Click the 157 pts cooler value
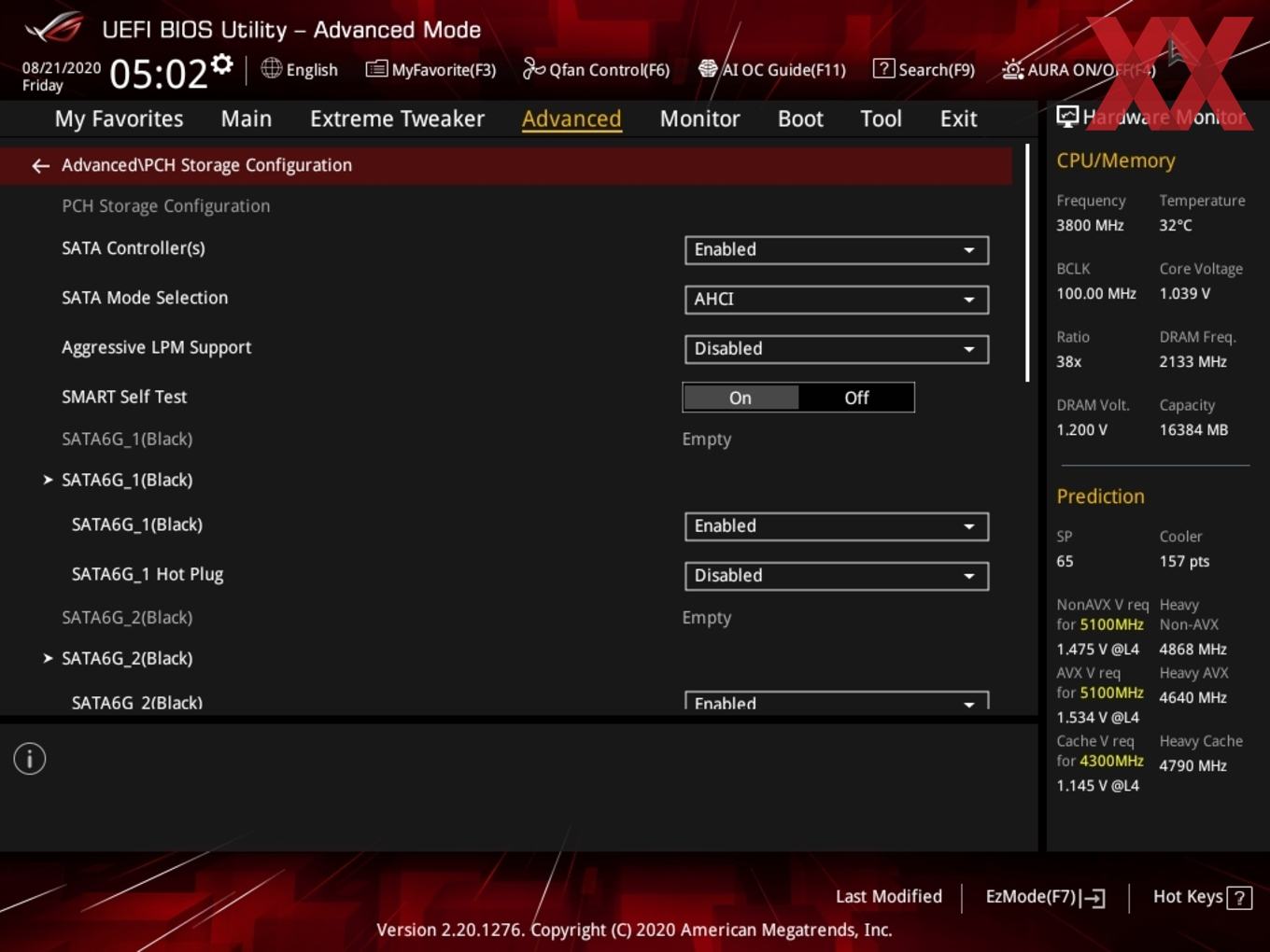The height and width of the screenshot is (952, 1270). coord(1184,561)
